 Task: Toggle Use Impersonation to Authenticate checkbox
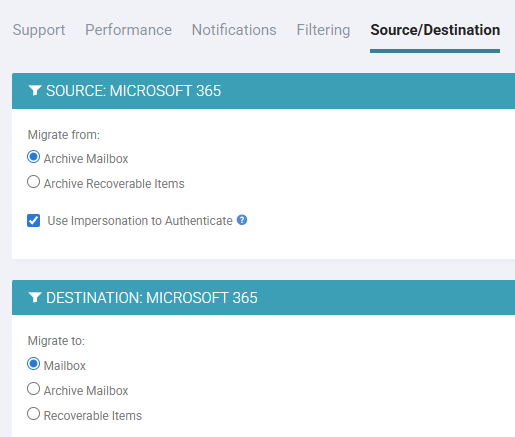tap(33, 221)
